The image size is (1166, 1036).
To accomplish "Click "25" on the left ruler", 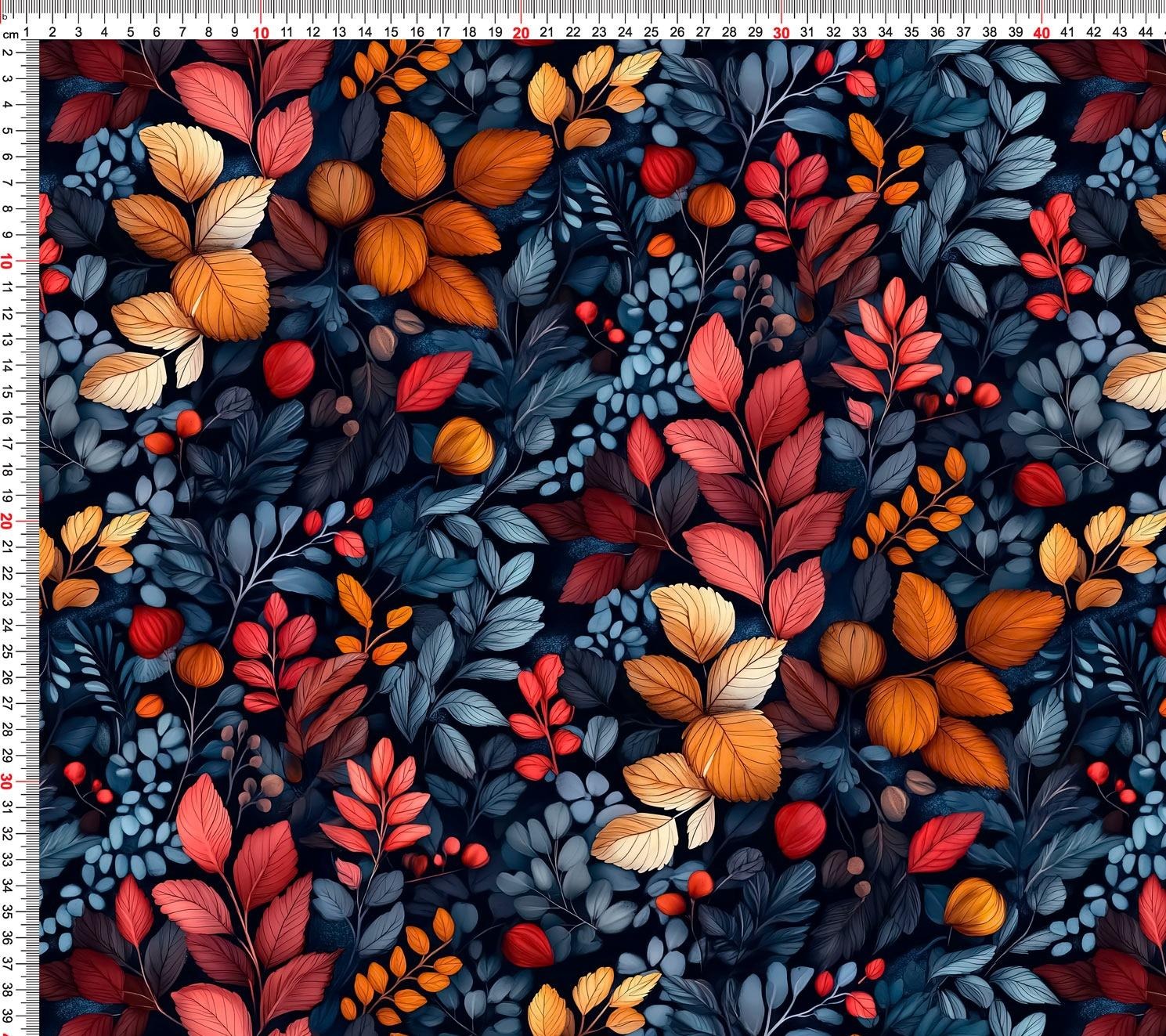I will 6,652.
